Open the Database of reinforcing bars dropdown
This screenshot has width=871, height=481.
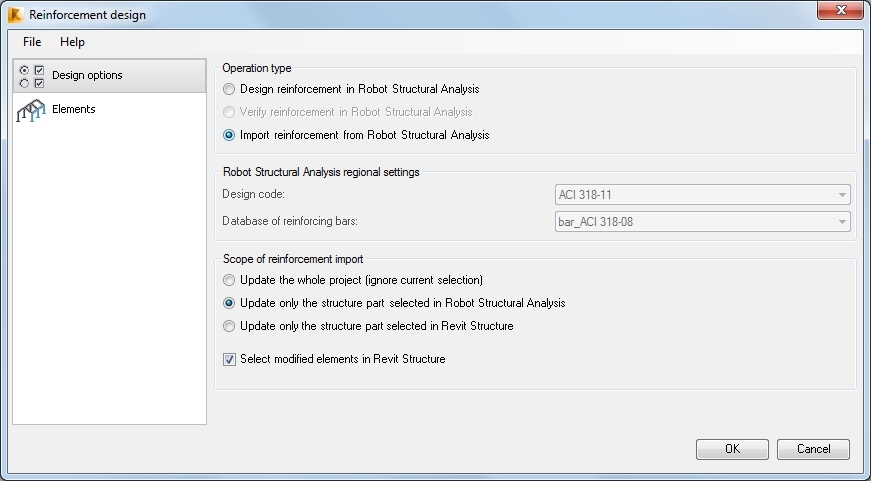pyautogui.click(x=702, y=222)
